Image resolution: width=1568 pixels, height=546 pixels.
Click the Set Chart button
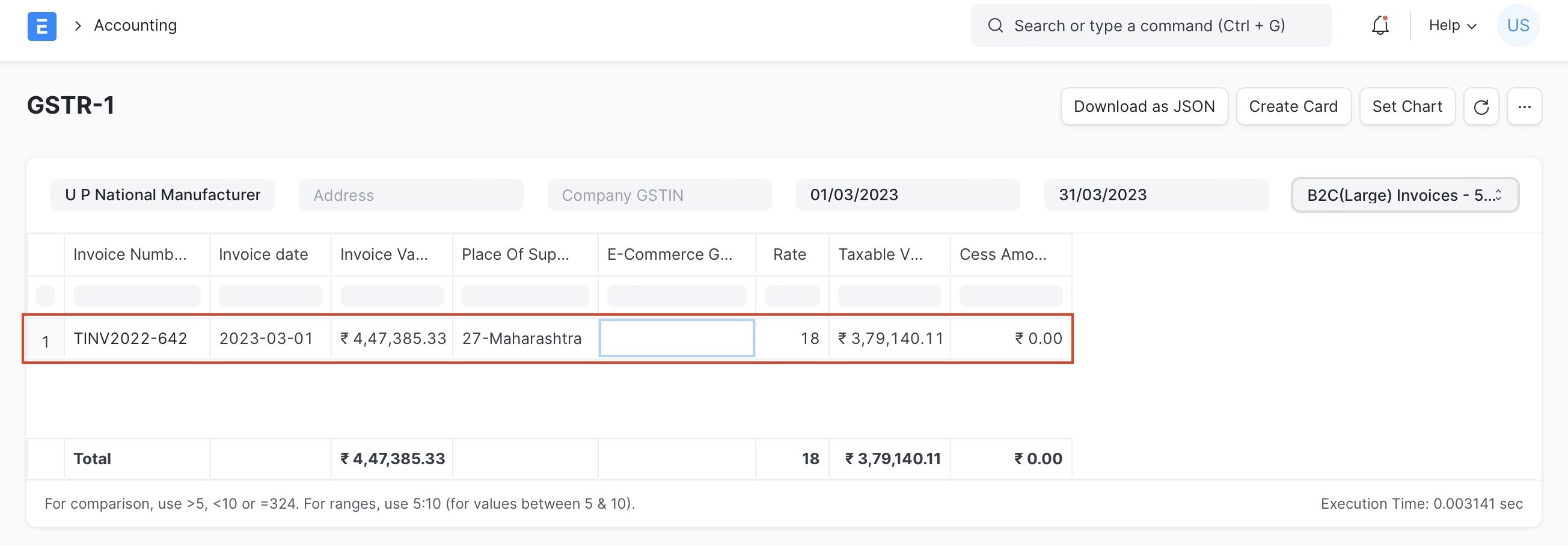1407,107
